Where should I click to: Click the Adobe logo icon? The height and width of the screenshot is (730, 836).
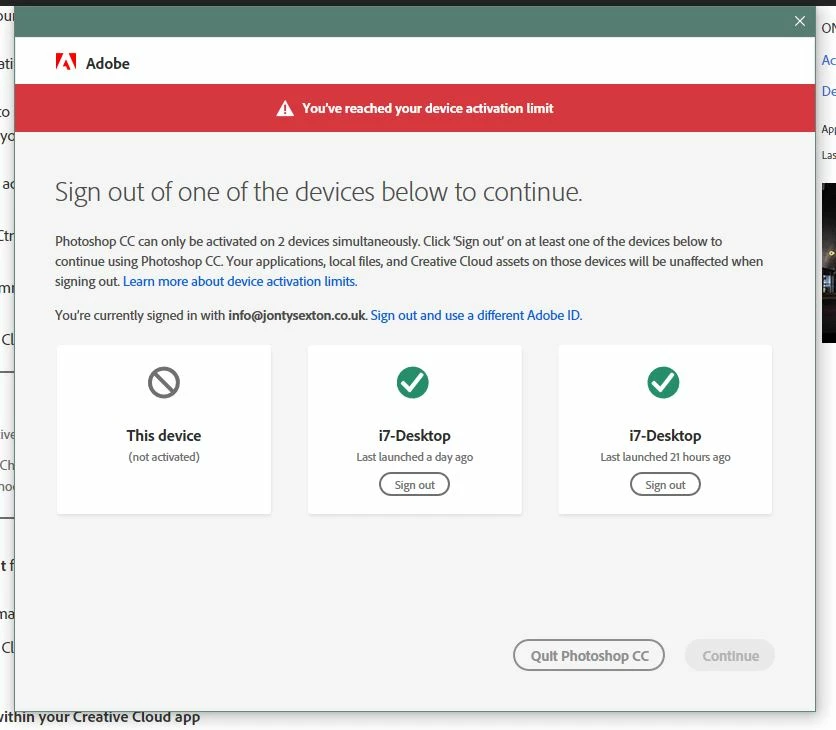click(66, 62)
